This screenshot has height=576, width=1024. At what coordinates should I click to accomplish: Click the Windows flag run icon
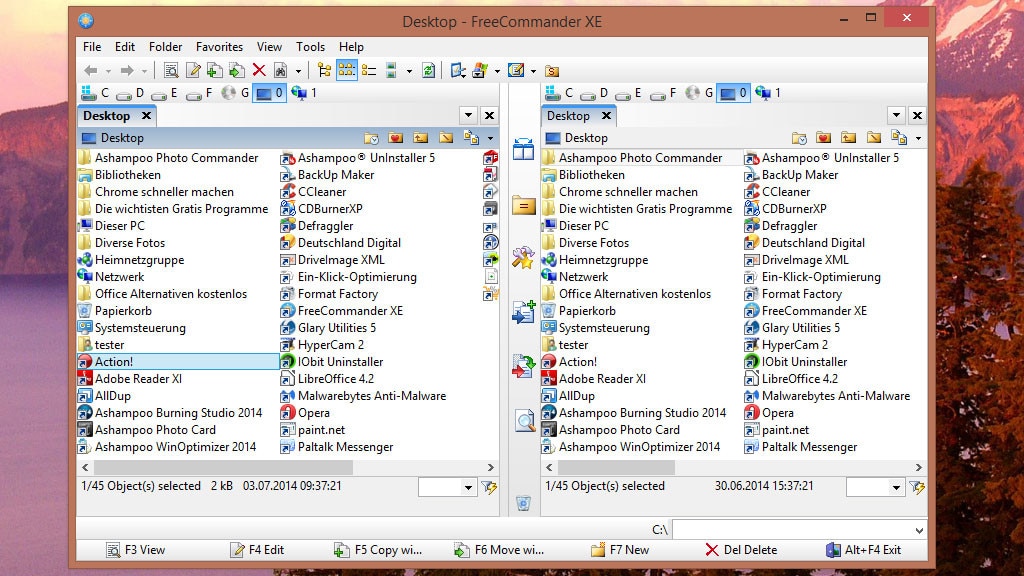480,71
